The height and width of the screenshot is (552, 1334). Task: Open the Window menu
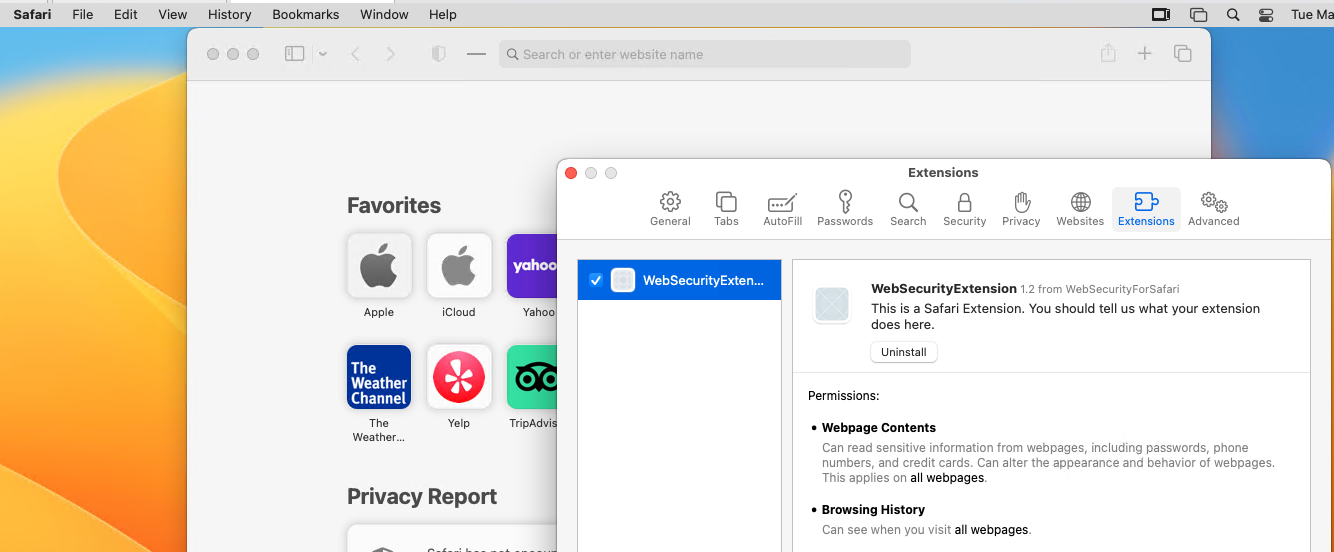pyautogui.click(x=384, y=14)
